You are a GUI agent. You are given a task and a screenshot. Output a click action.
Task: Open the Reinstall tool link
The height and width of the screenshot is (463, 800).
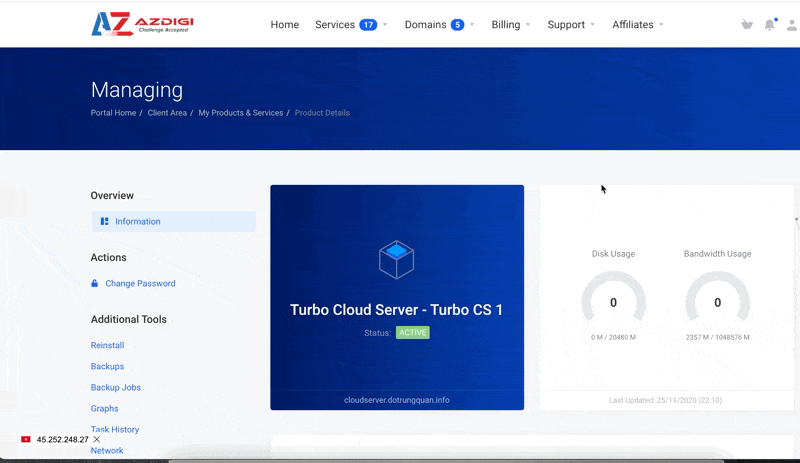107,346
